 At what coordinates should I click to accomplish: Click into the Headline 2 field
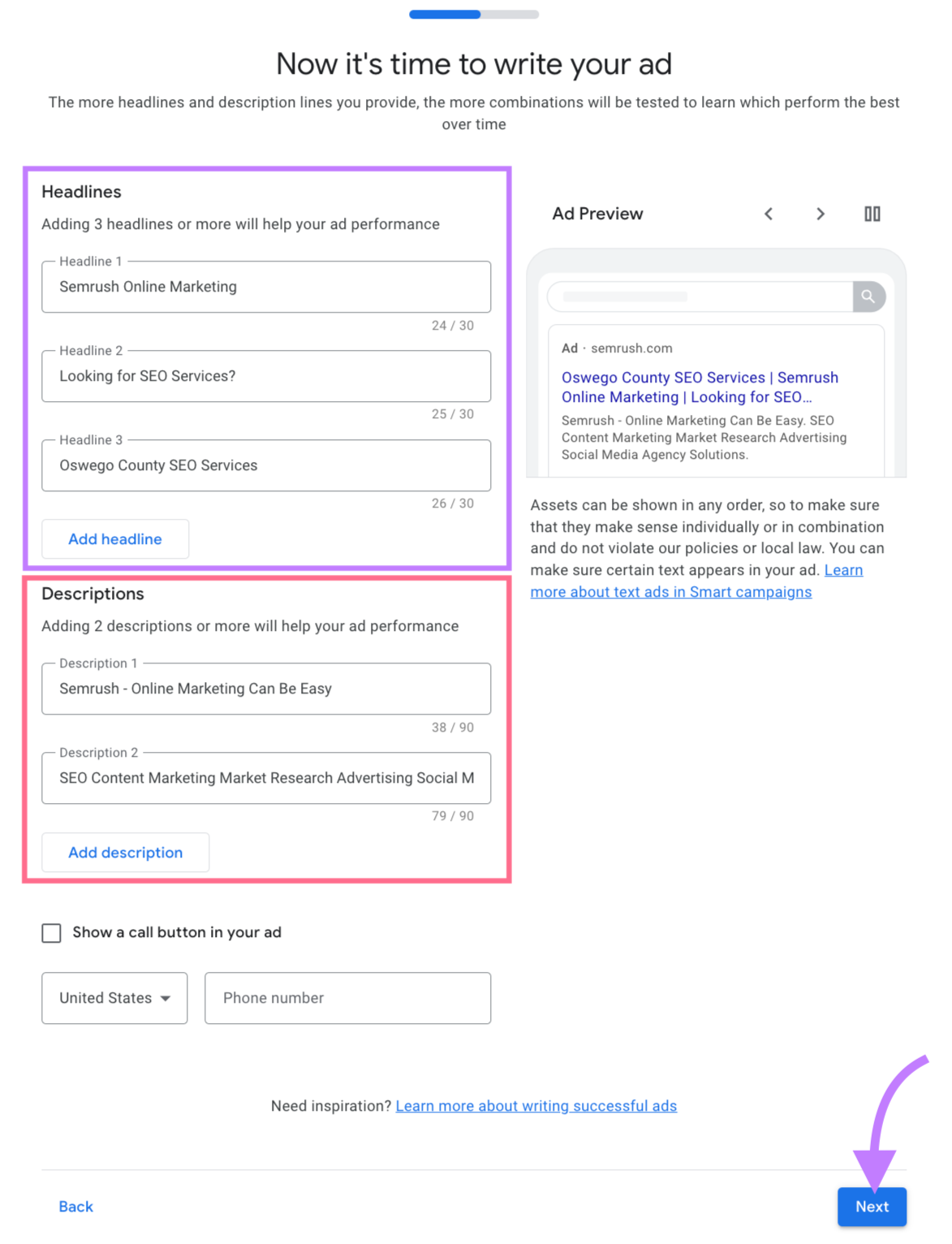[266, 376]
